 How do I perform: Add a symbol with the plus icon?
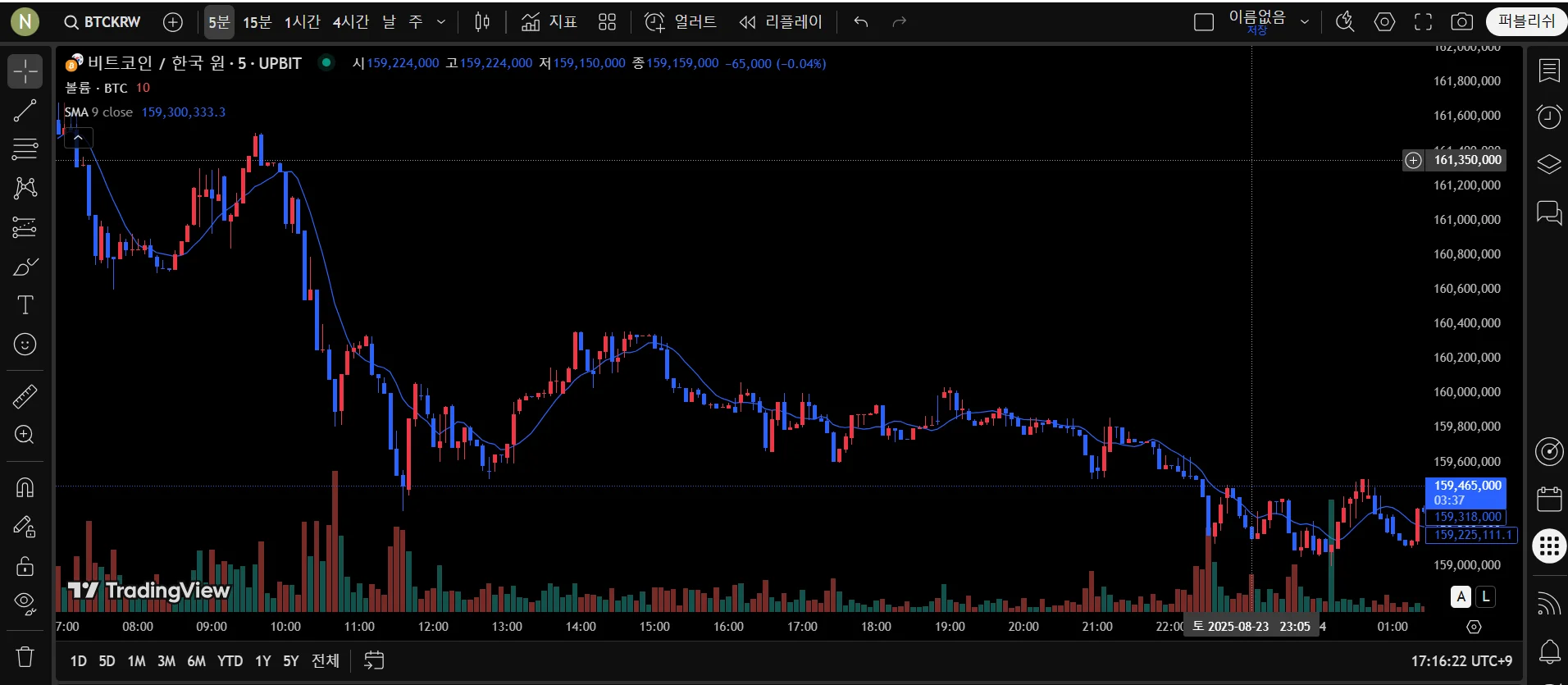point(173,22)
